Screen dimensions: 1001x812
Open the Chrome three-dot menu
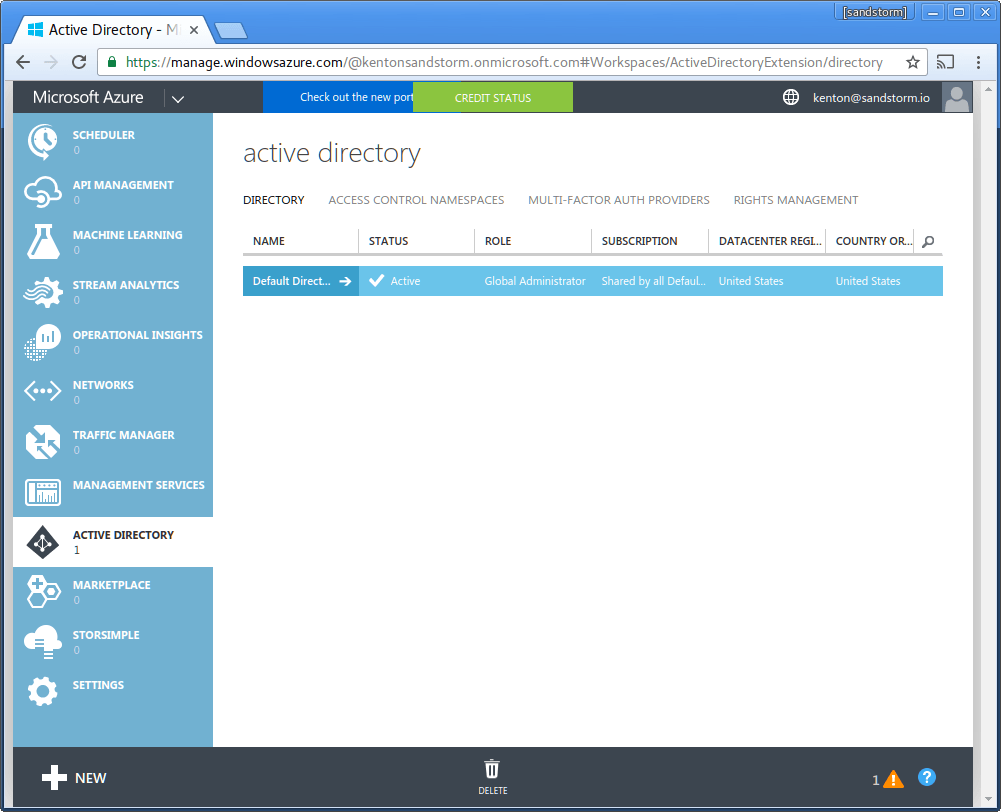tap(978, 62)
